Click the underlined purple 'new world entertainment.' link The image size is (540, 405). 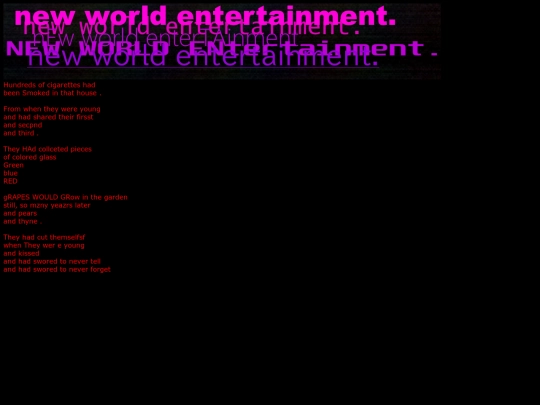pyautogui.click(x=203, y=58)
